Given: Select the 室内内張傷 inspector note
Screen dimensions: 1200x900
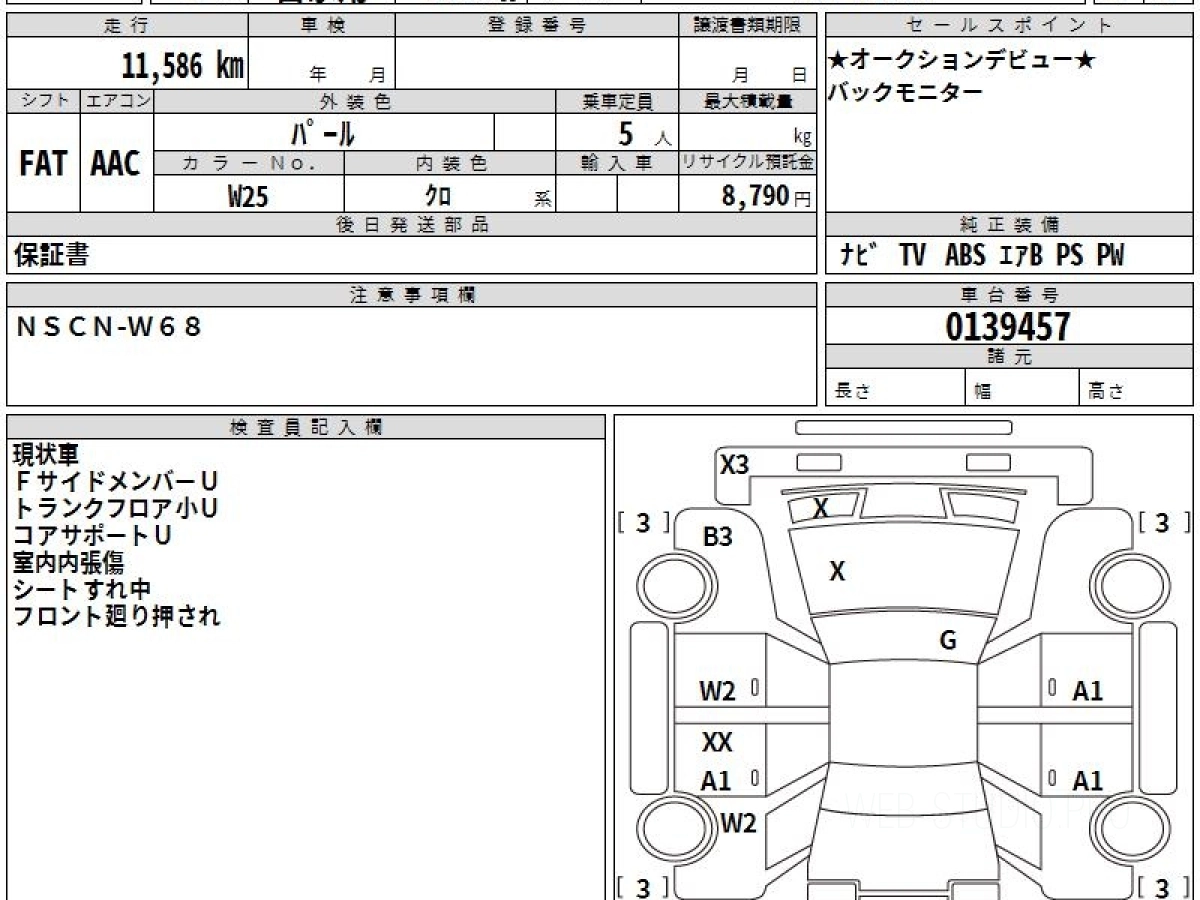Looking at the screenshot, I should [68, 563].
